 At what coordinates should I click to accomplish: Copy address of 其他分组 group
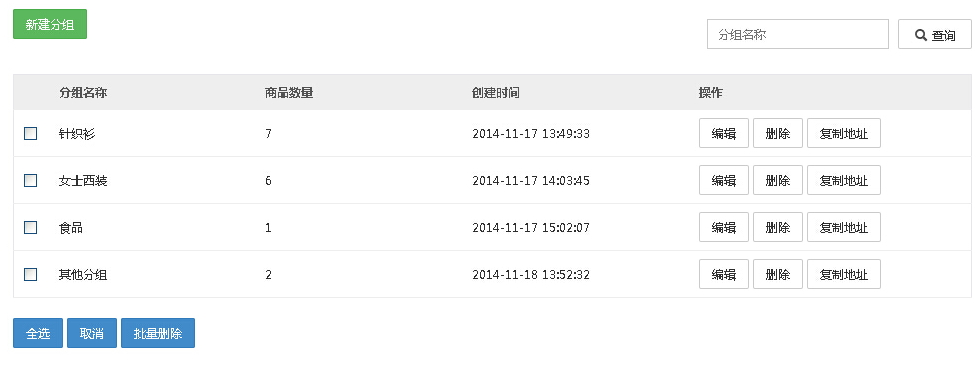844,274
